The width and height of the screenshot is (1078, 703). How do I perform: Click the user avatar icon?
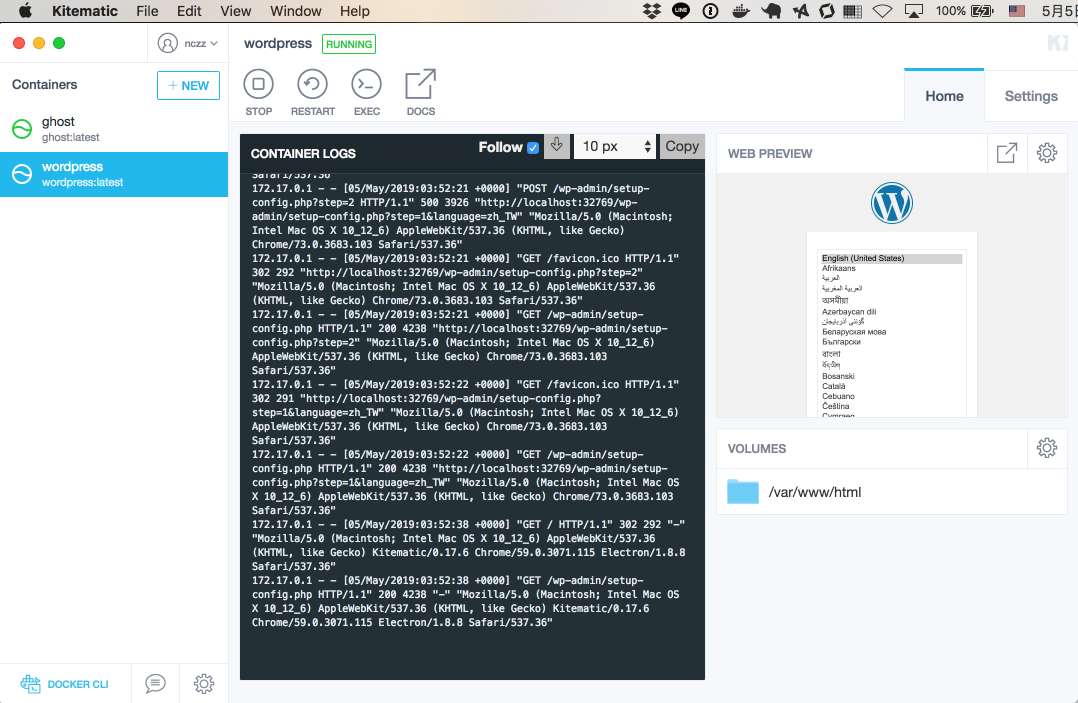[x=167, y=43]
